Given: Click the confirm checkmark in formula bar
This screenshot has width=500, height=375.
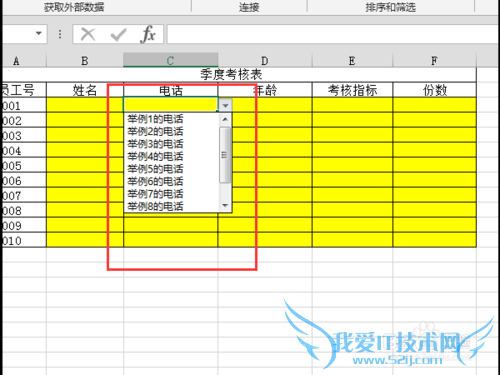Looking at the screenshot, I should coord(118,34).
